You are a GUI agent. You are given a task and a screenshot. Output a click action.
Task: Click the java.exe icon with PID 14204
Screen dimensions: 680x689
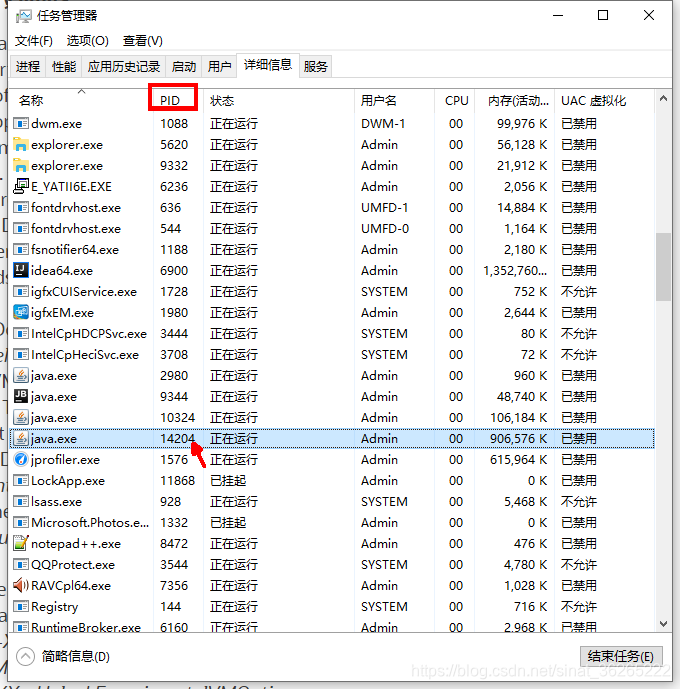21,439
